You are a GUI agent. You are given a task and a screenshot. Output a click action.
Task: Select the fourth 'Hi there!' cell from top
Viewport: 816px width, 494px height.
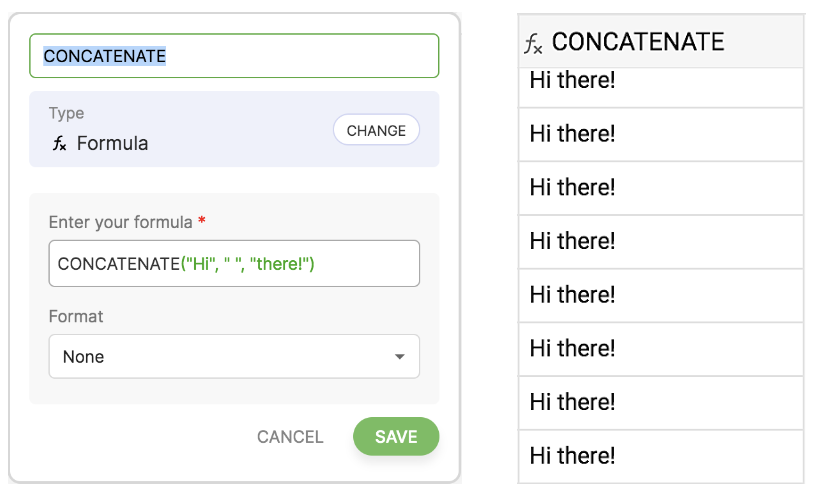pyautogui.click(x=660, y=242)
